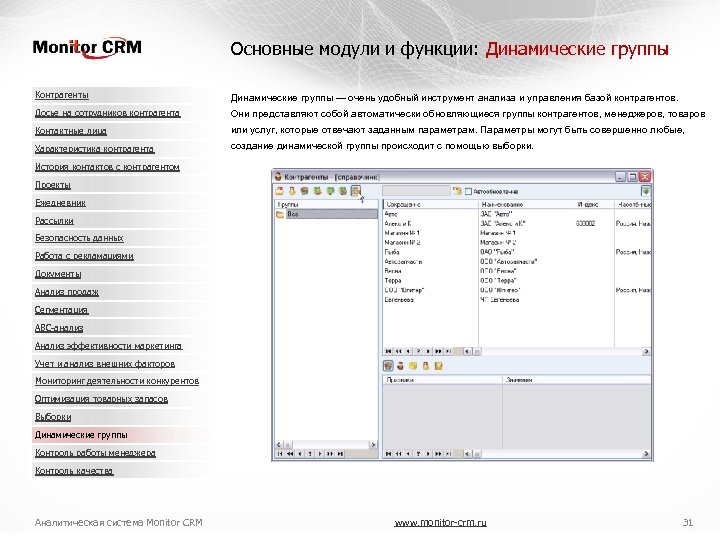Screen dimensions: 720x540
Task: Click the yellow note icon in the lower toolbar
Action: (439, 366)
